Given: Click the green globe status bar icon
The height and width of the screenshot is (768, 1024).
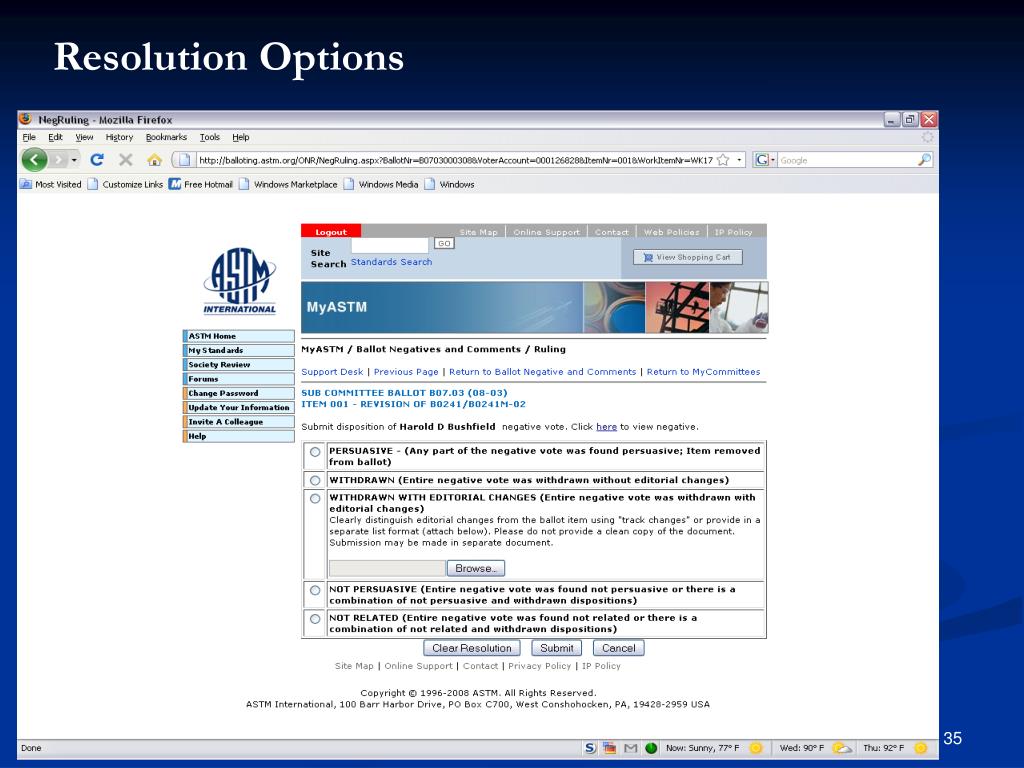Looking at the screenshot, I should pos(651,748).
